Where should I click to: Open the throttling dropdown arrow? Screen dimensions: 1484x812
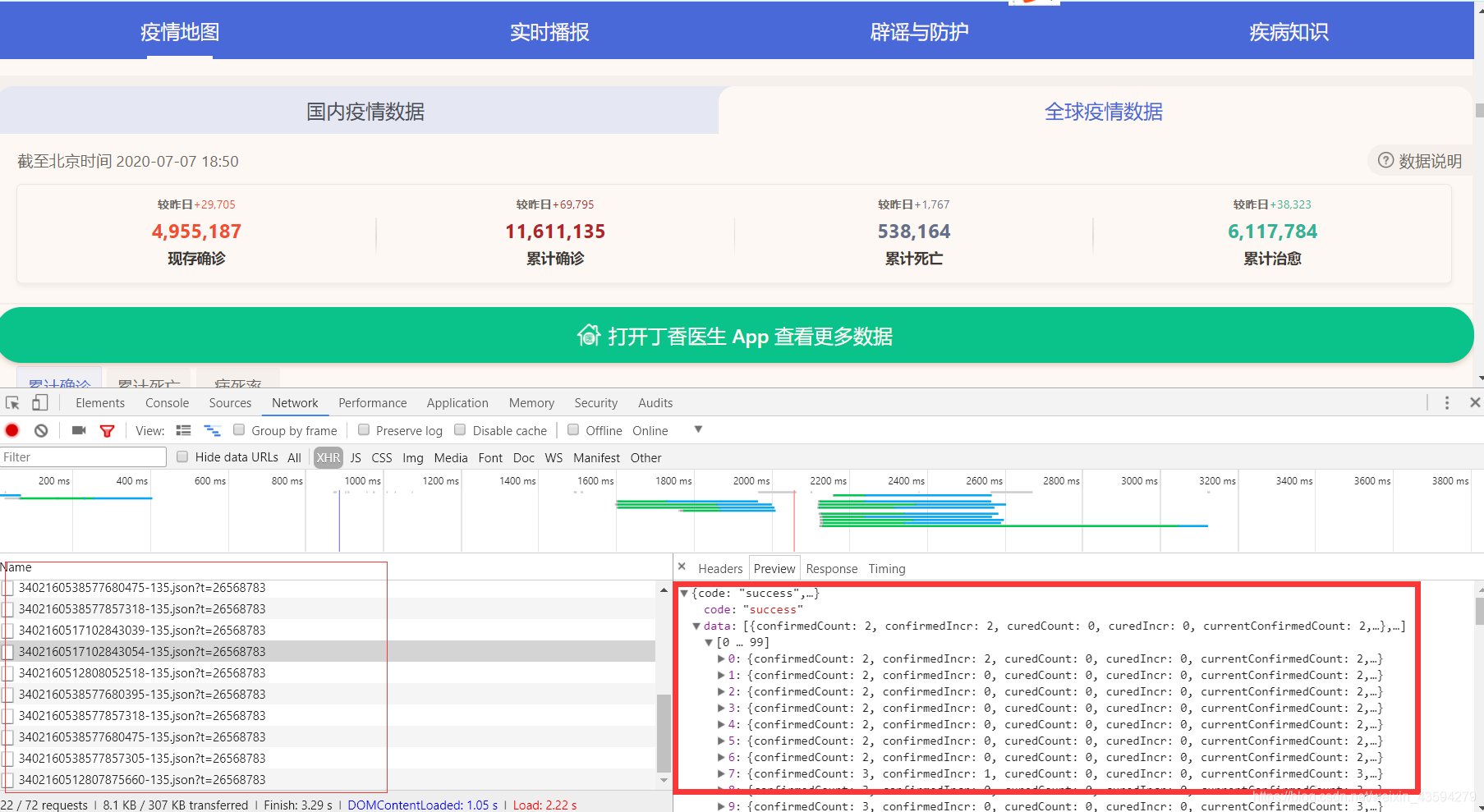click(x=698, y=429)
